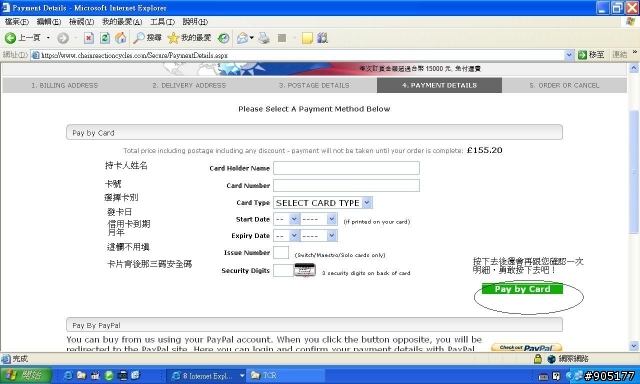The height and width of the screenshot is (384, 640).
Task: Click the yellow note toolbar icon
Action: point(307,38)
